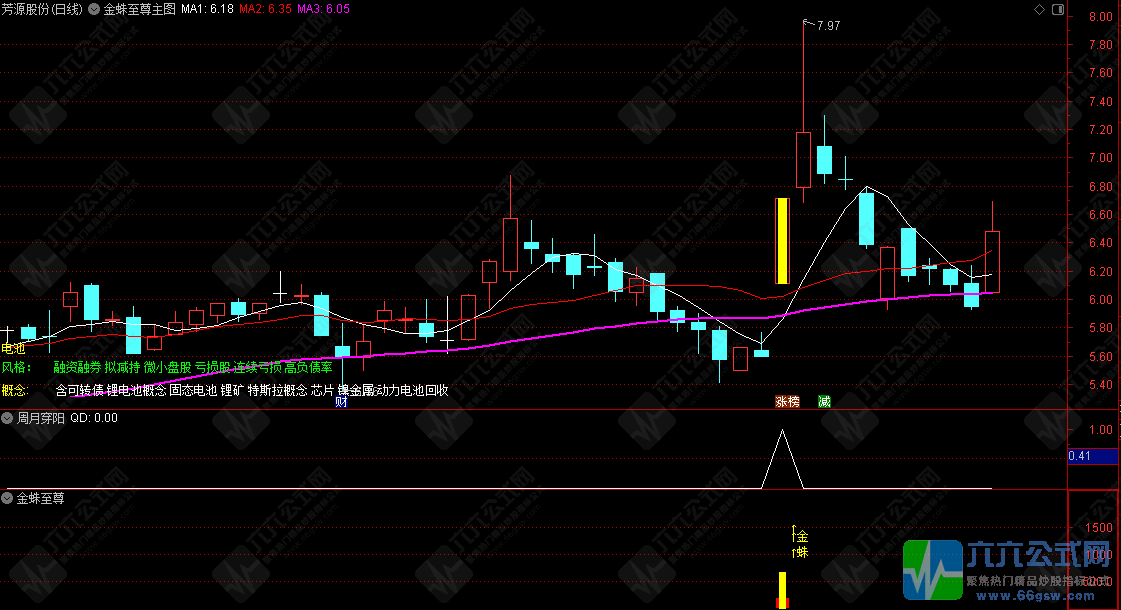The width and height of the screenshot is (1121, 610).
Task: Click the 锂电池概念 concept tag
Action: click(x=136, y=390)
